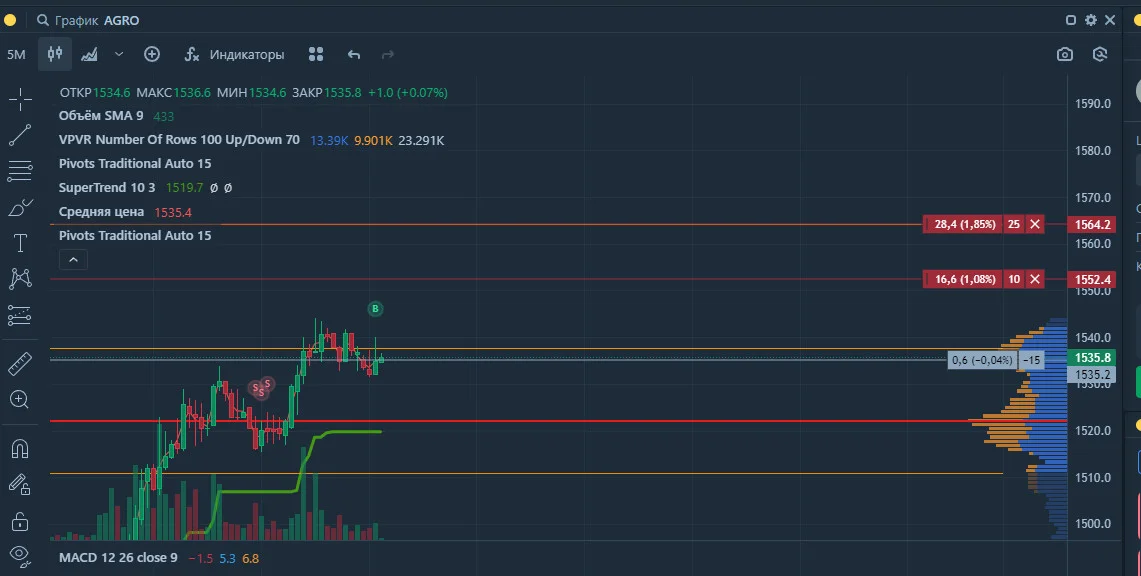Select the crosshair cursor tool
The height and width of the screenshot is (576, 1141).
tap(20, 99)
